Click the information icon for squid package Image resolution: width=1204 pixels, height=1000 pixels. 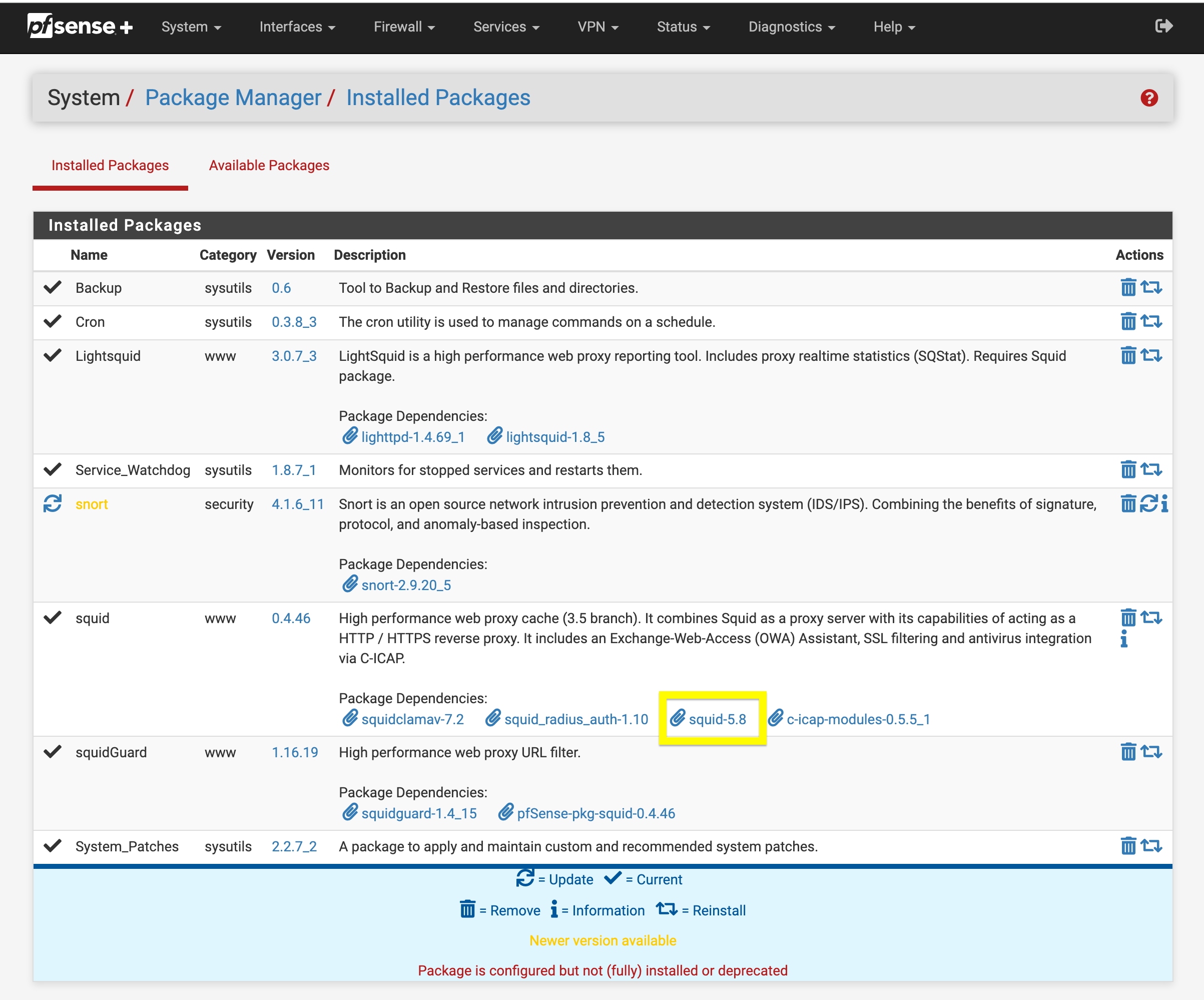(1124, 638)
